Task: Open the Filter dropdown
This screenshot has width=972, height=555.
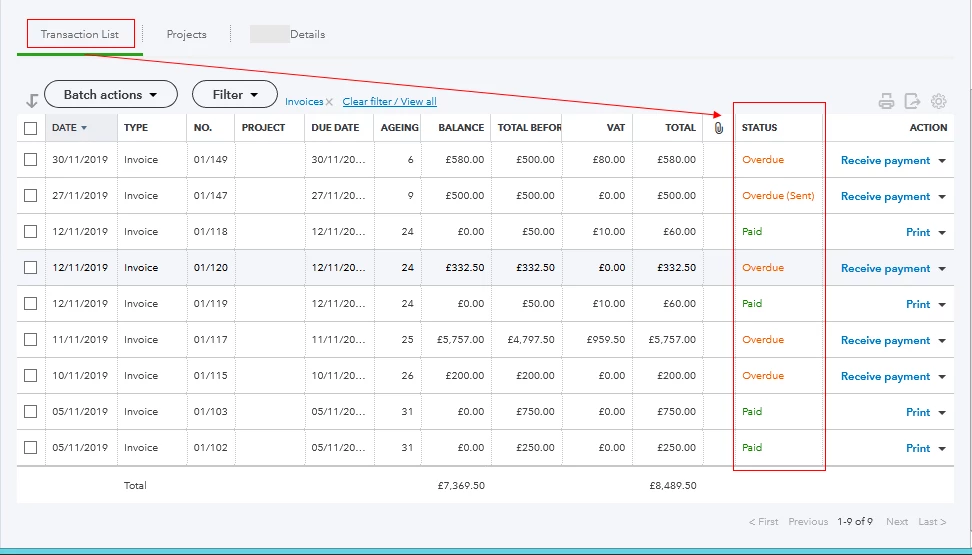Action: coord(235,94)
